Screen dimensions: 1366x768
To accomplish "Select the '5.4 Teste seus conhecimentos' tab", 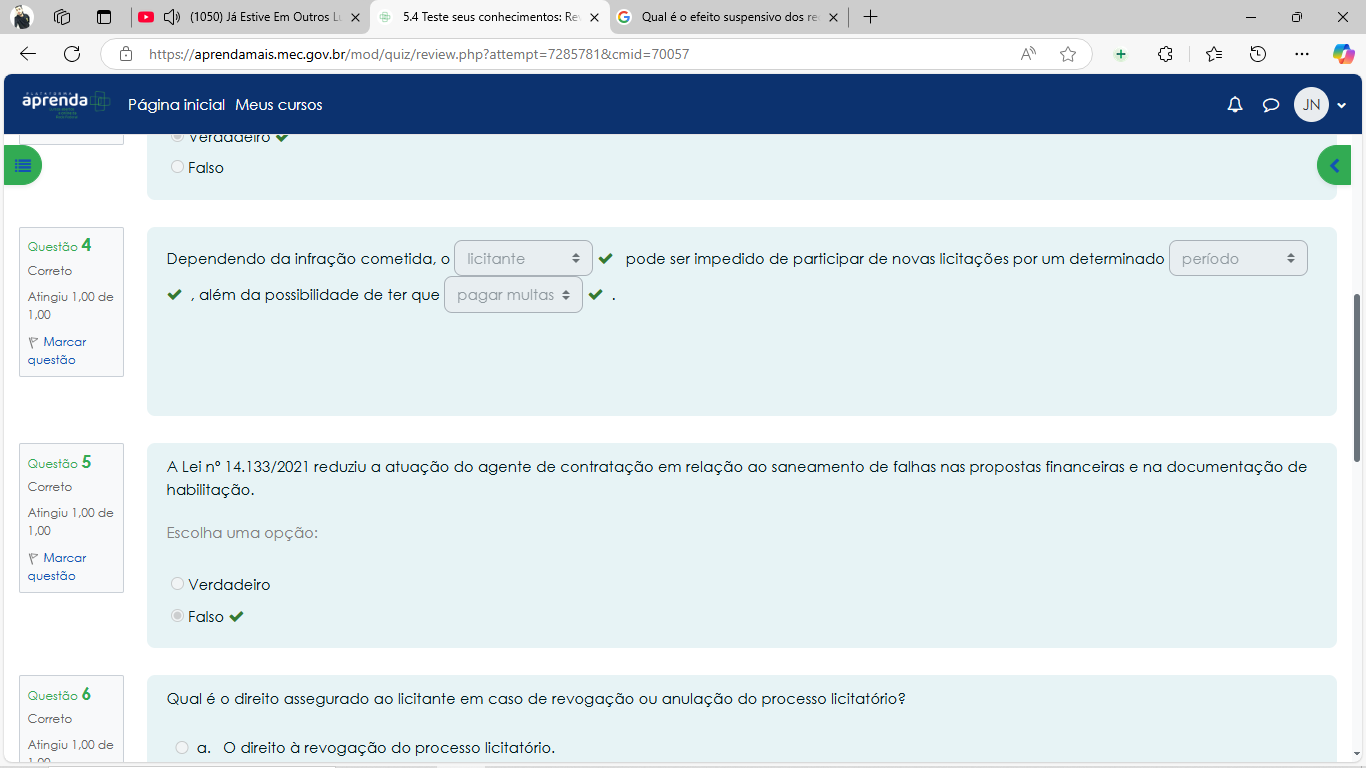I will point(489,17).
